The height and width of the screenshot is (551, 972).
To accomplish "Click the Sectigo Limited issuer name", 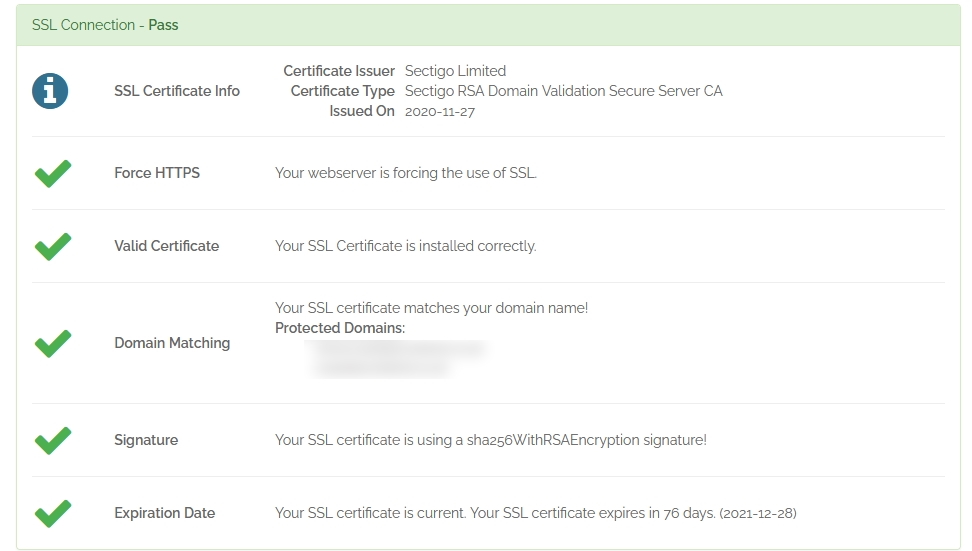I will tap(455, 71).
